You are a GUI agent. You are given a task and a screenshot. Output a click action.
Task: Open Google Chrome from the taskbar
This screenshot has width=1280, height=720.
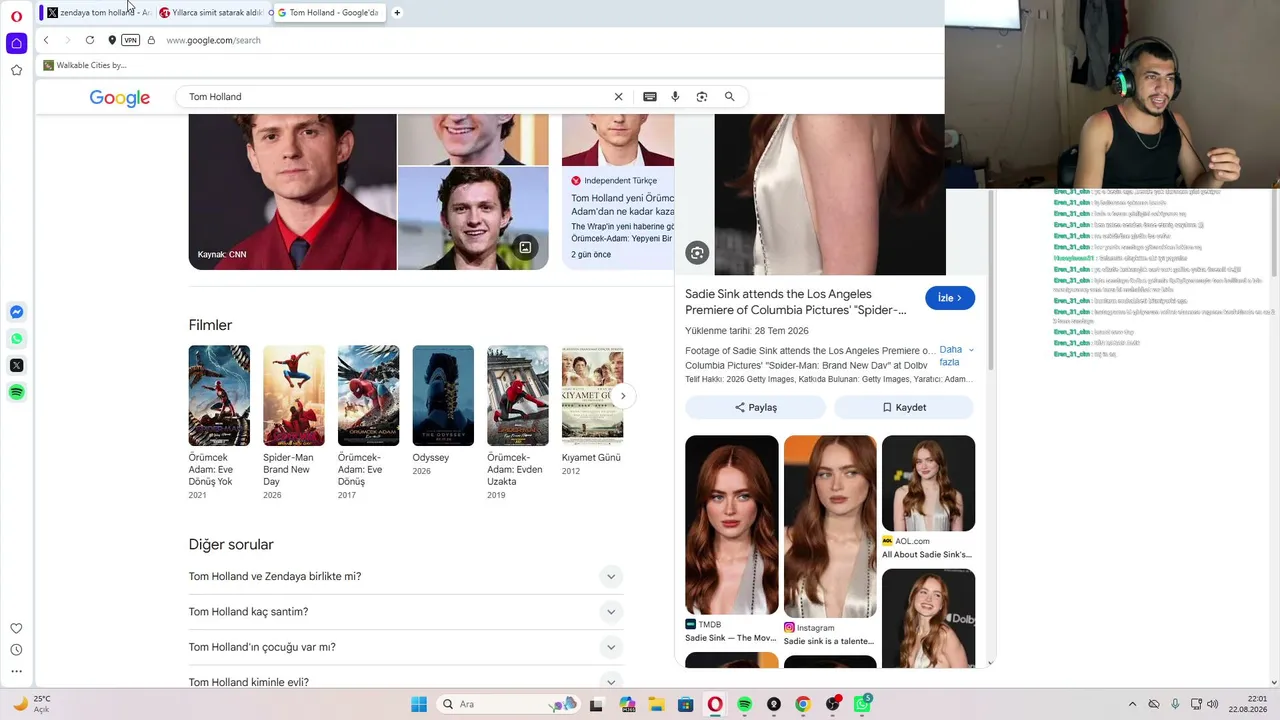pyautogui.click(x=802, y=704)
